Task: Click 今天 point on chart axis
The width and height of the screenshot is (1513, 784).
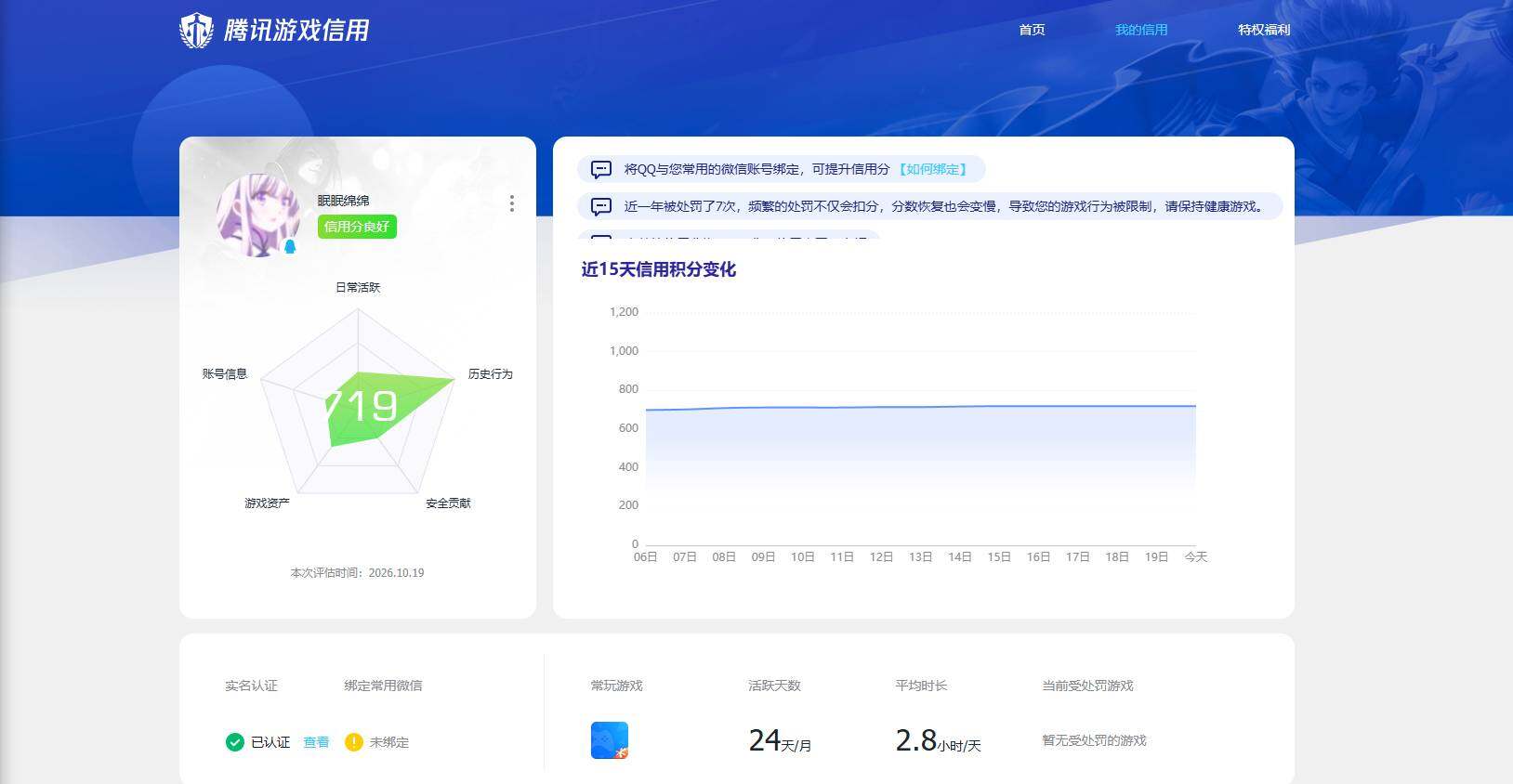Action: click(1196, 556)
